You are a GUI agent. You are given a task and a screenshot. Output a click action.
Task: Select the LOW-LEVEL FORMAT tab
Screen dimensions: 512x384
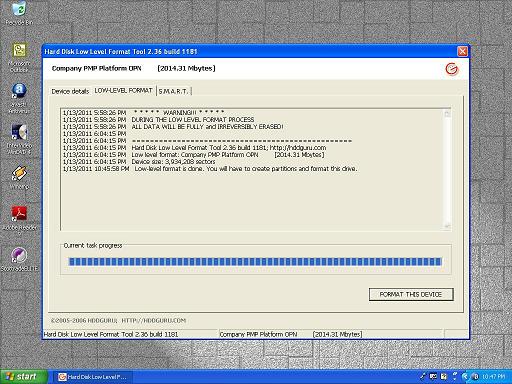pyautogui.click(x=123, y=91)
